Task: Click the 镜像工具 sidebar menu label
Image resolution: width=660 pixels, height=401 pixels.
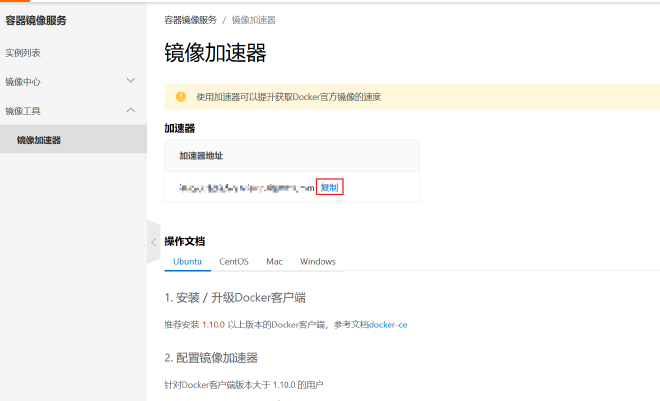Action: click(x=23, y=111)
